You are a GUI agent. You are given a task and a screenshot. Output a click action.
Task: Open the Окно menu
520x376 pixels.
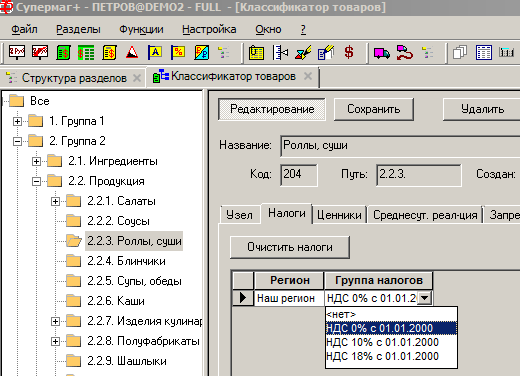pos(268,29)
